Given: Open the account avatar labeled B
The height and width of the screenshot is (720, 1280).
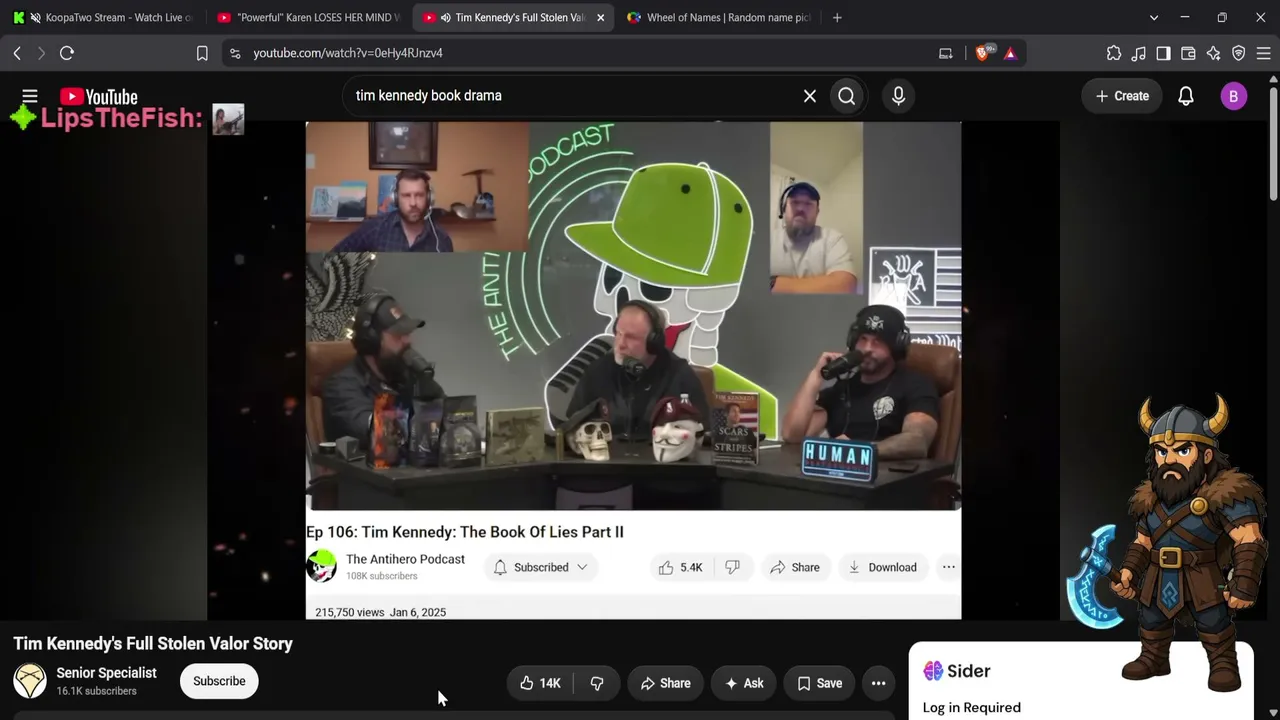Looking at the screenshot, I should coord(1233,96).
